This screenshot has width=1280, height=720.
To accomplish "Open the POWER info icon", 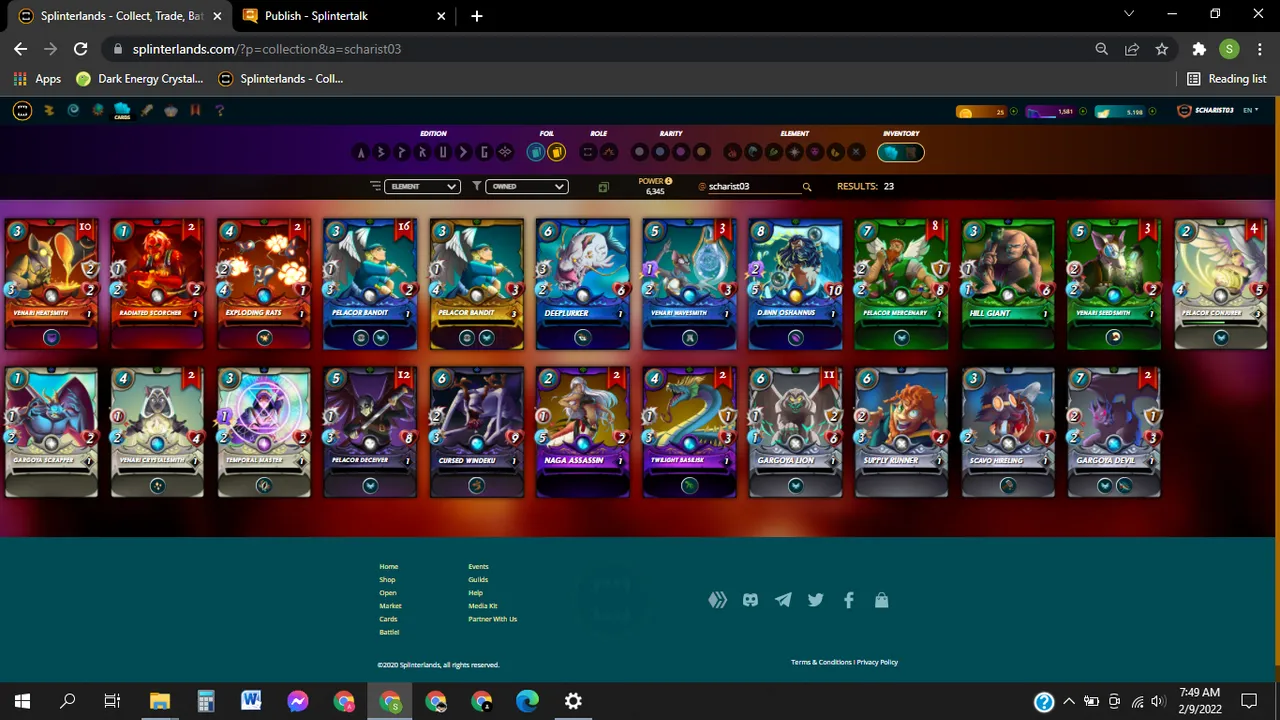I will pyautogui.click(x=669, y=181).
